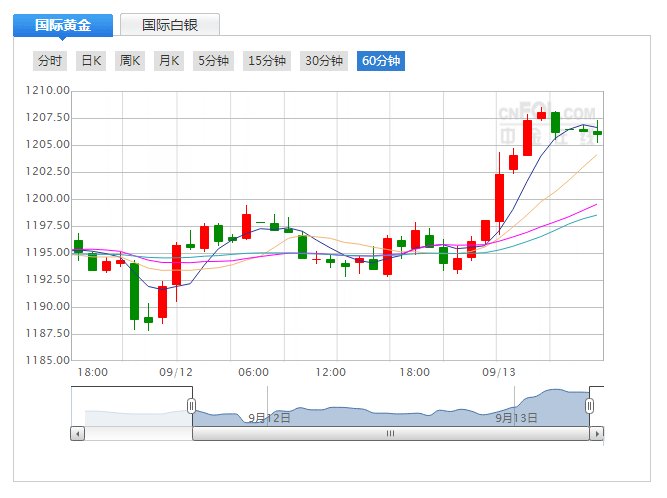
Task: Click the large green candle before 09/12
Action: (x=134, y=291)
